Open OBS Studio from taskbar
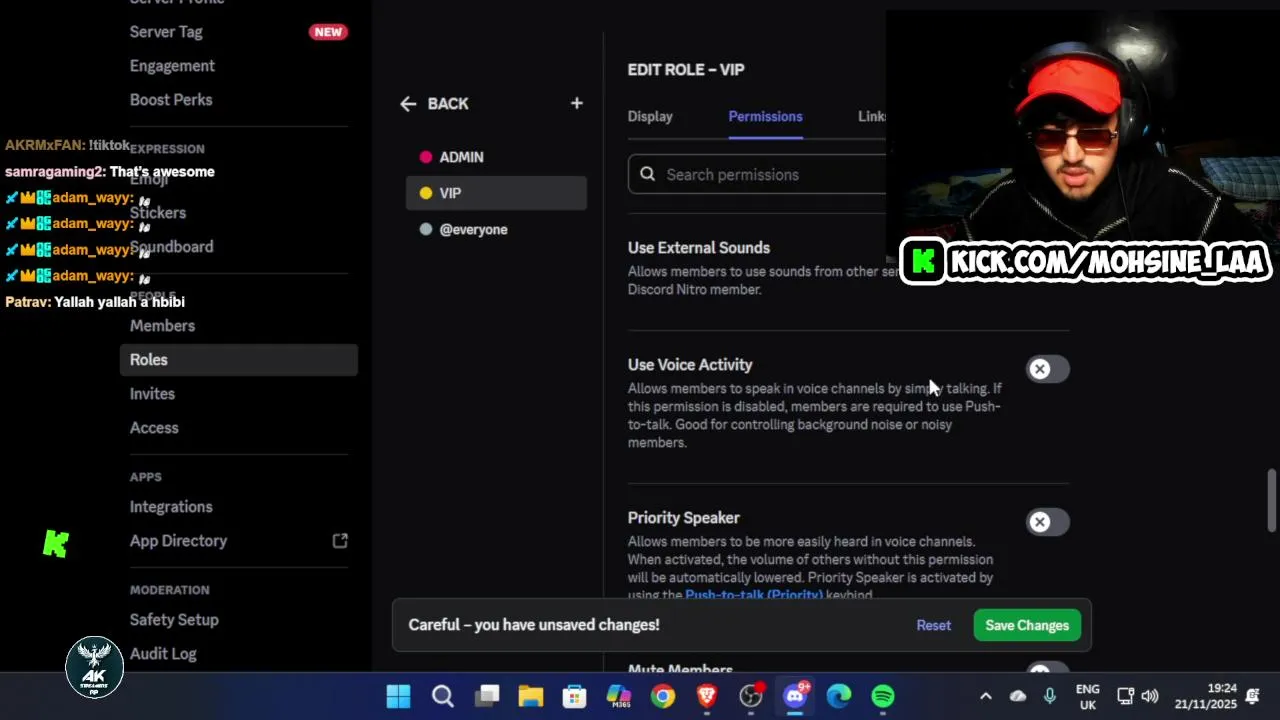Viewport: 1280px width, 720px height. (751, 696)
